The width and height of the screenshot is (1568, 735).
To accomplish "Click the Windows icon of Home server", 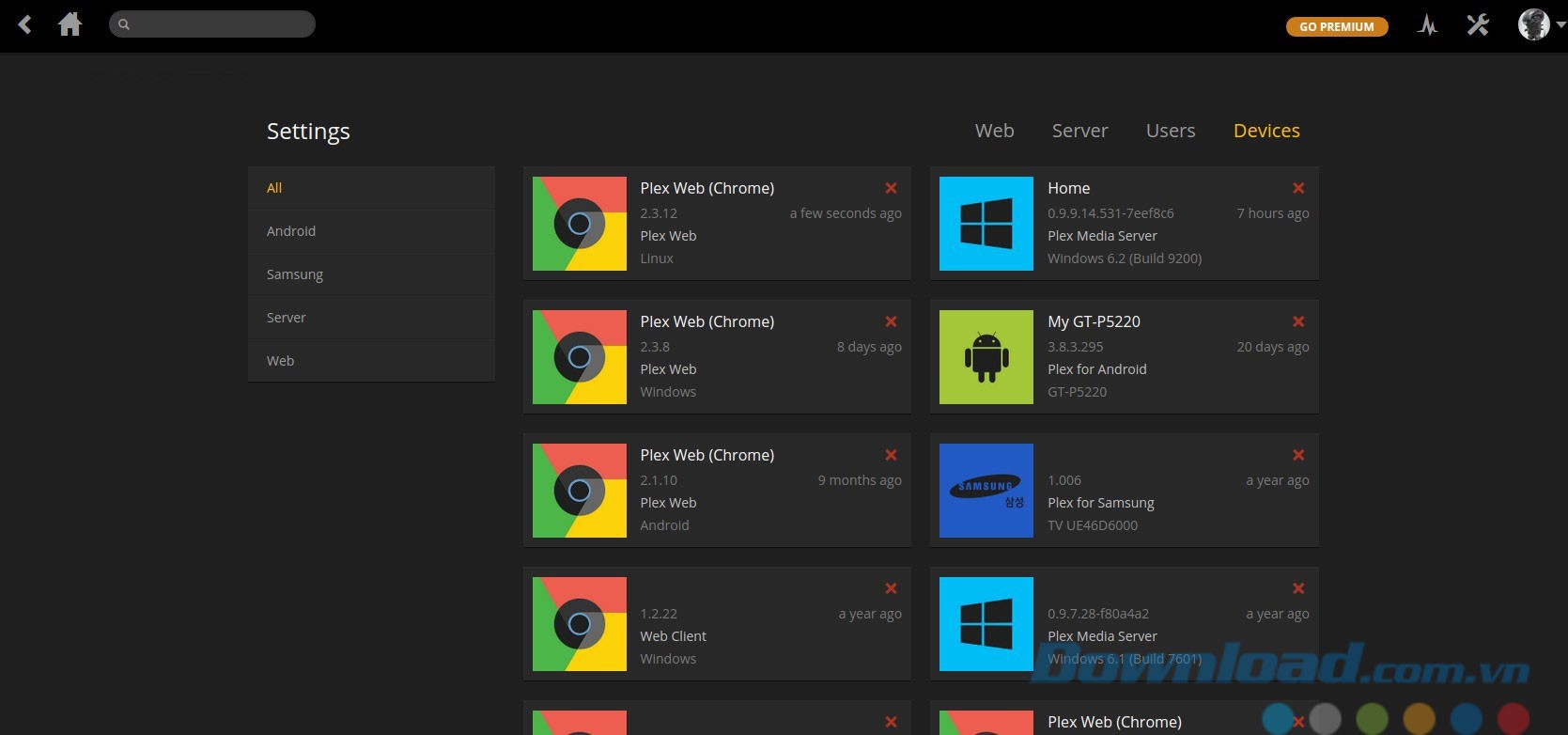I will click(x=986, y=224).
